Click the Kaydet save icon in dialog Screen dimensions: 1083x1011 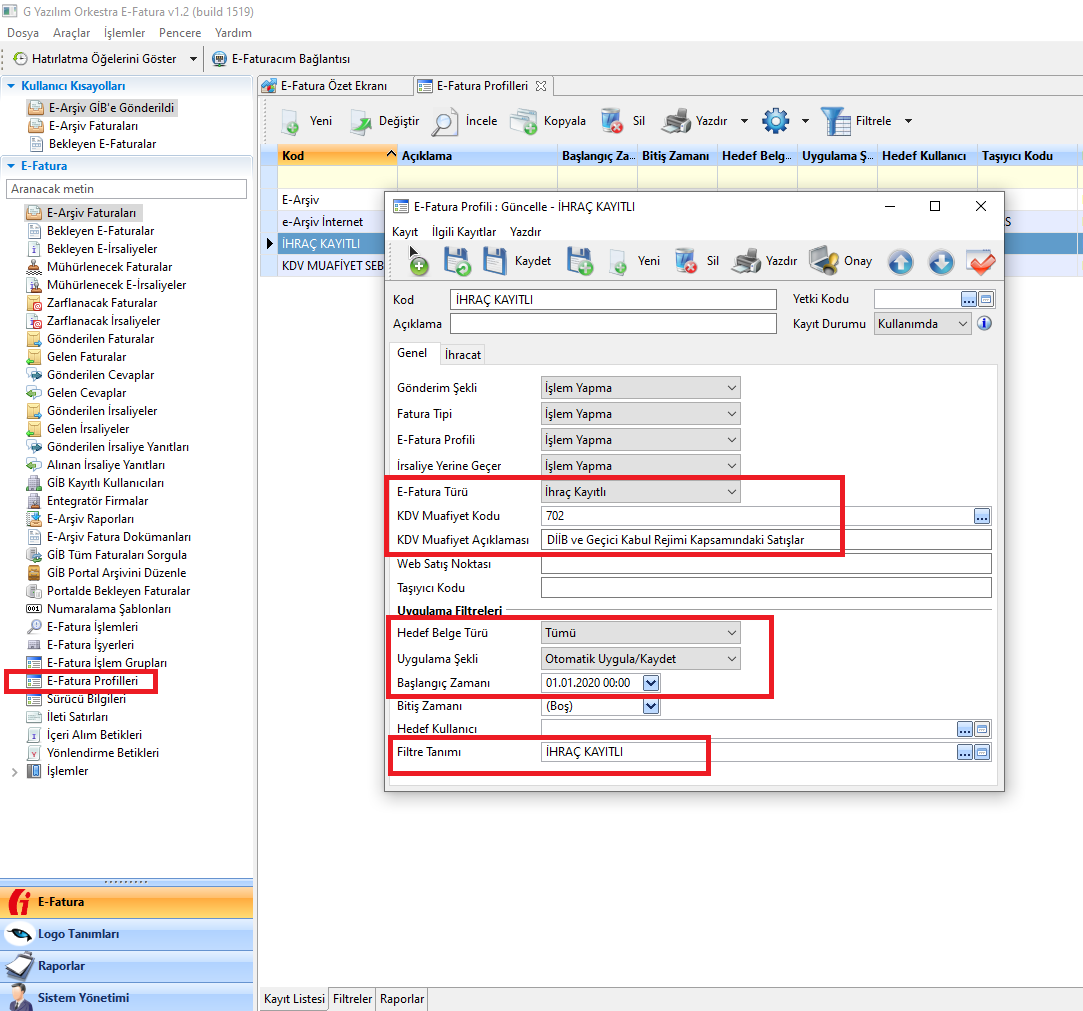coord(495,261)
